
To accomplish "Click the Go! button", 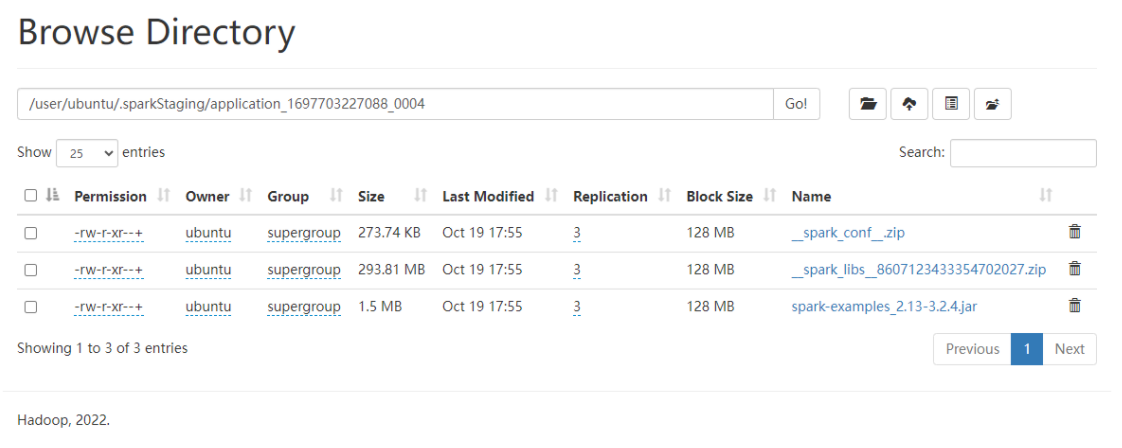I will tap(796, 104).
